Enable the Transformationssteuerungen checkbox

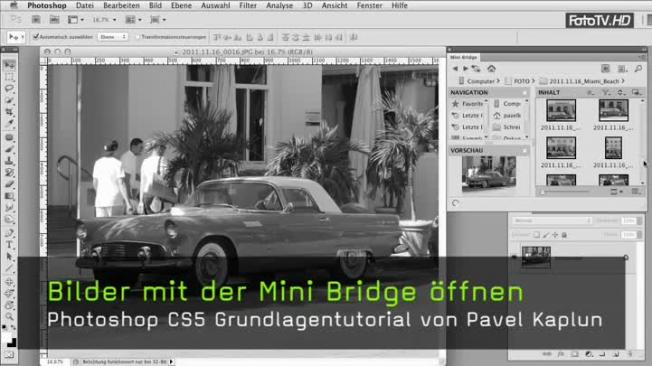point(138,37)
